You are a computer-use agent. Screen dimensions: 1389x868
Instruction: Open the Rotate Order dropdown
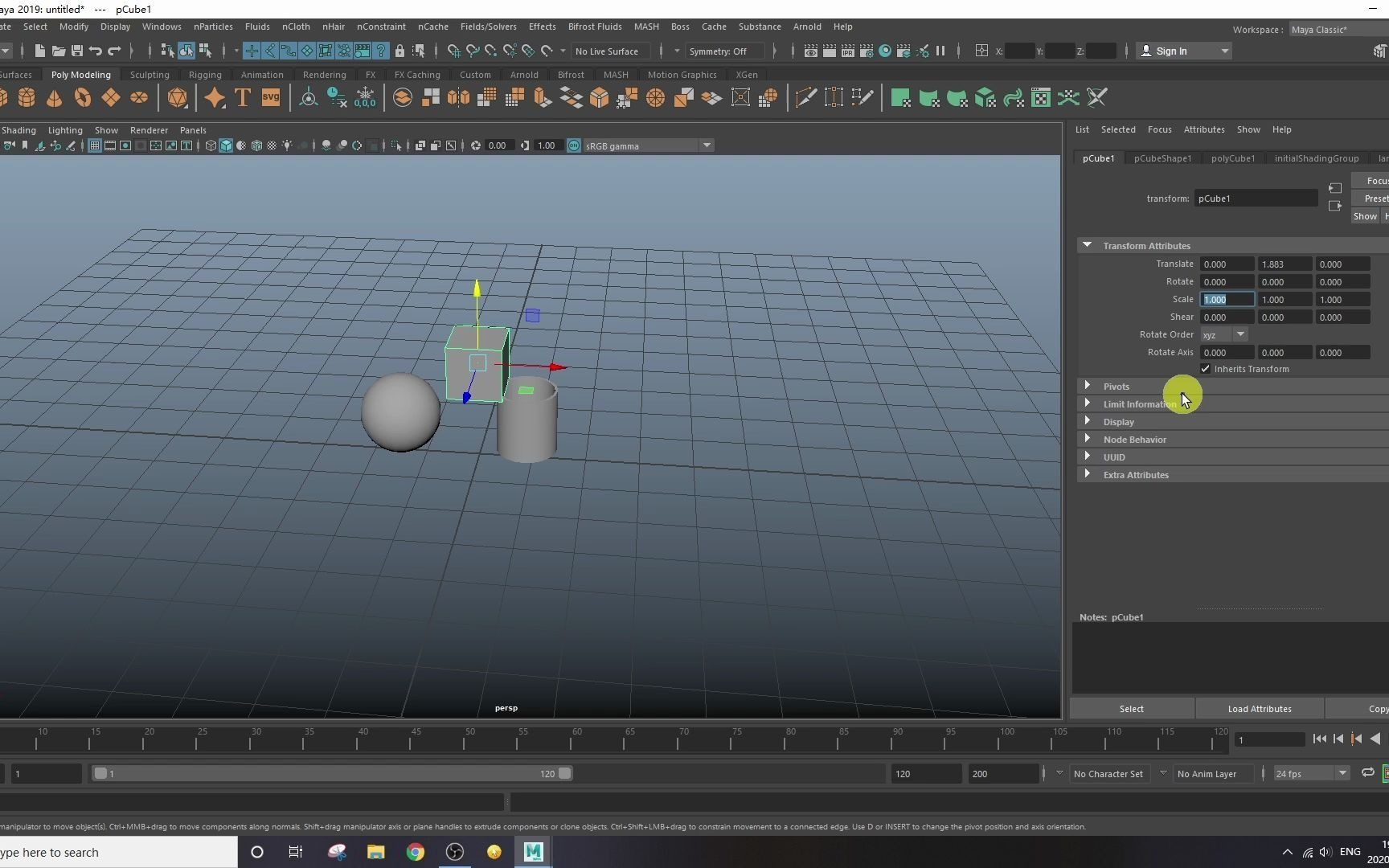1223,335
